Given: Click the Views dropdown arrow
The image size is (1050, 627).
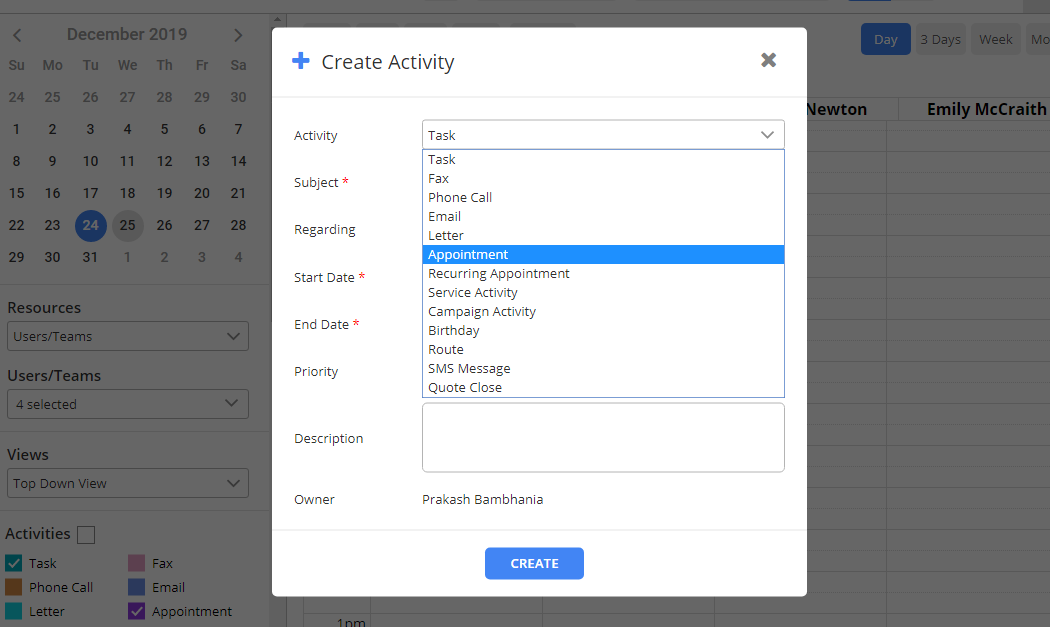Looking at the screenshot, I should point(236,483).
